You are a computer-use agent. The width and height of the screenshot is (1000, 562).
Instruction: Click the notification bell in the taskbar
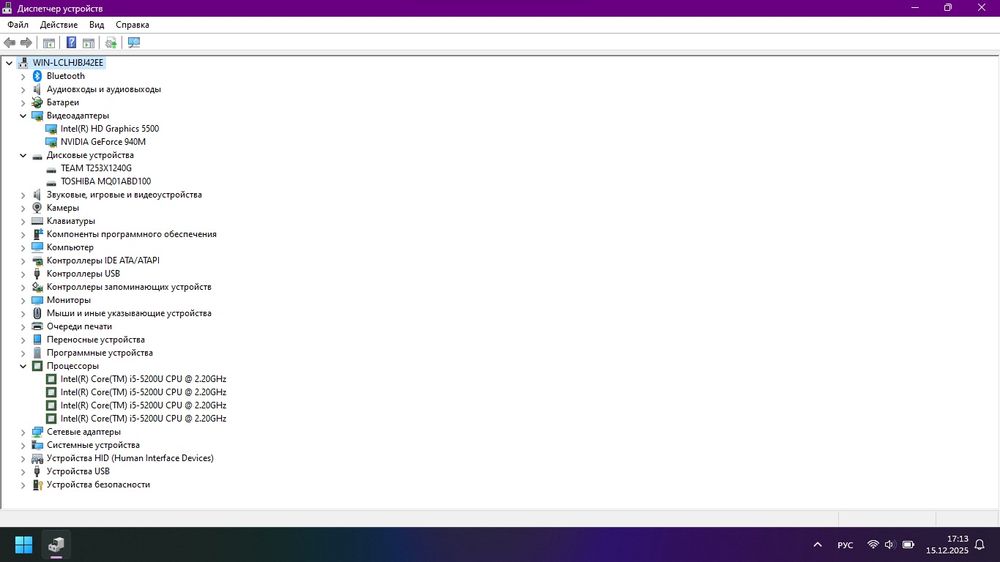coord(980,545)
